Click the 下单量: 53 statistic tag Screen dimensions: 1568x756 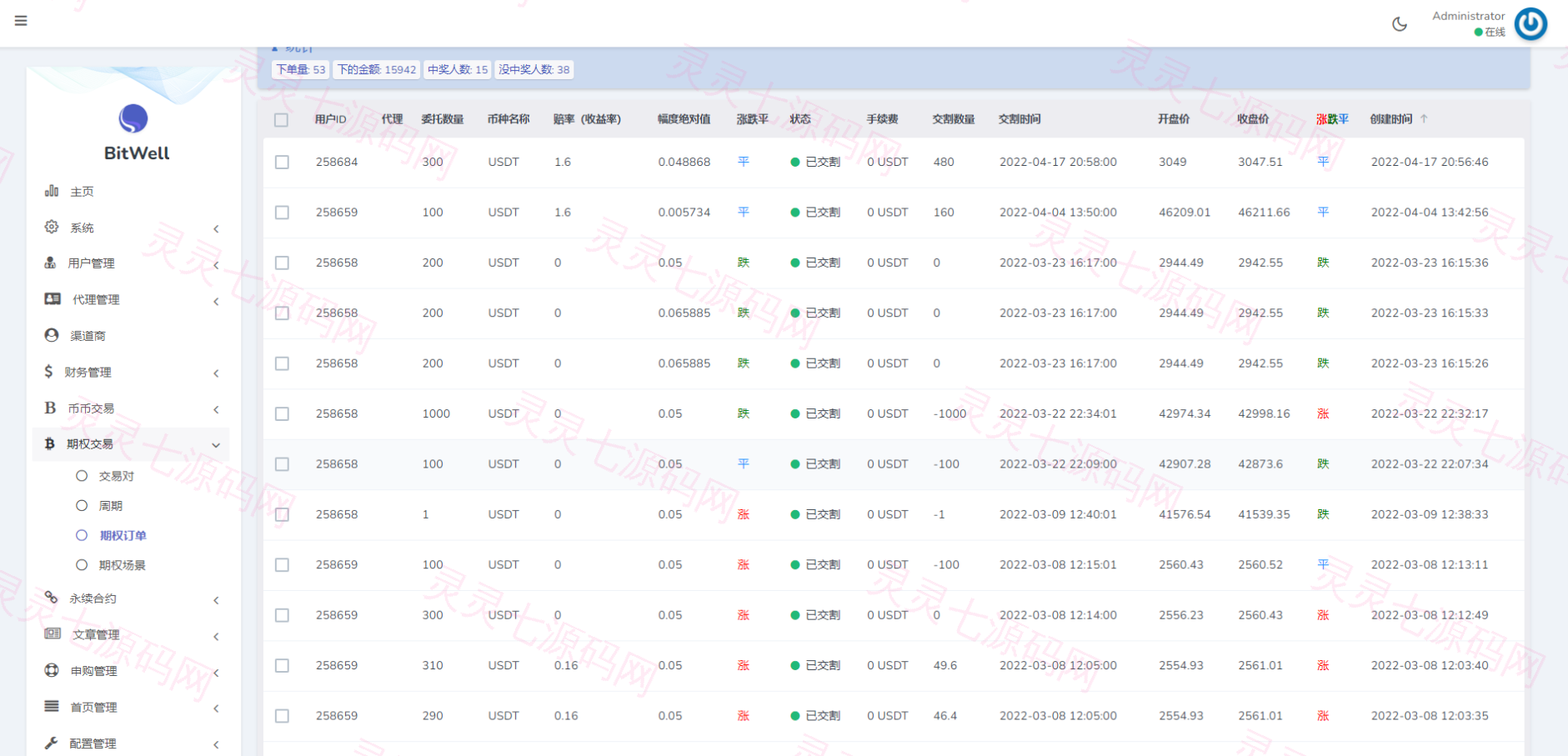[301, 69]
